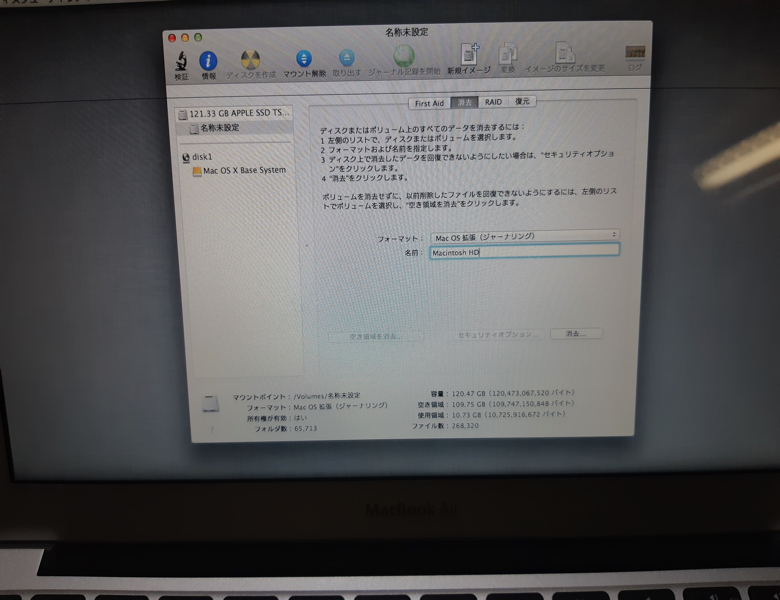Click the file count 268,320
This screenshot has height=600, width=780.
pos(465,426)
